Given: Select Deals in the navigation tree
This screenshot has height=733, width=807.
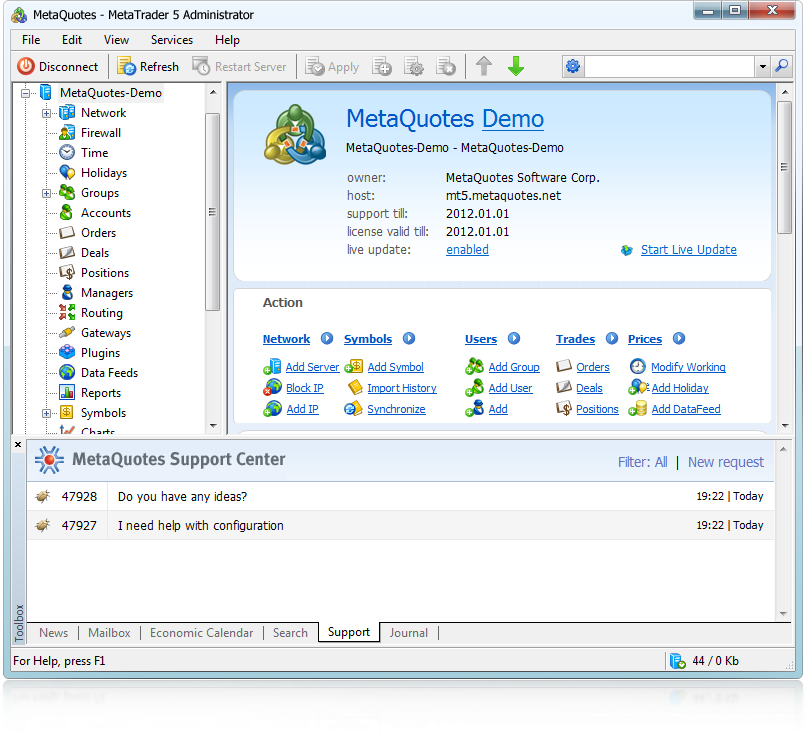Looking at the screenshot, I should coord(95,253).
